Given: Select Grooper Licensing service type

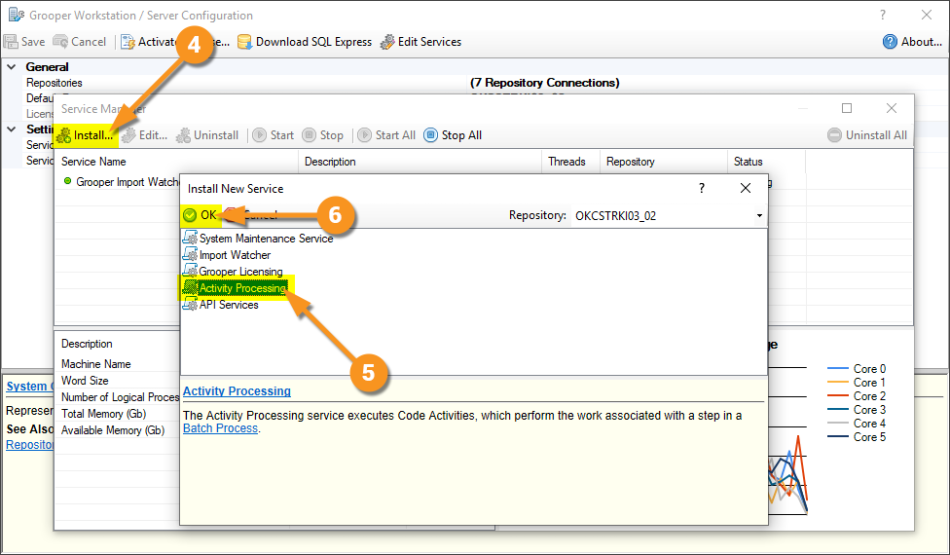Looking at the screenshot, I should 233,271.
